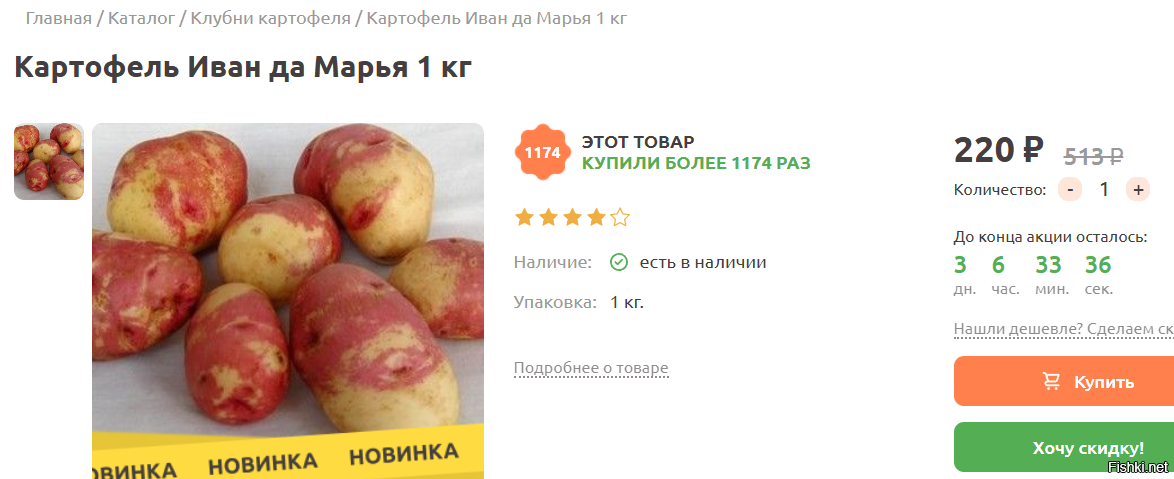Give five stars using the empty star
This screenshot has height=479, width=1174.
point(620,218)
